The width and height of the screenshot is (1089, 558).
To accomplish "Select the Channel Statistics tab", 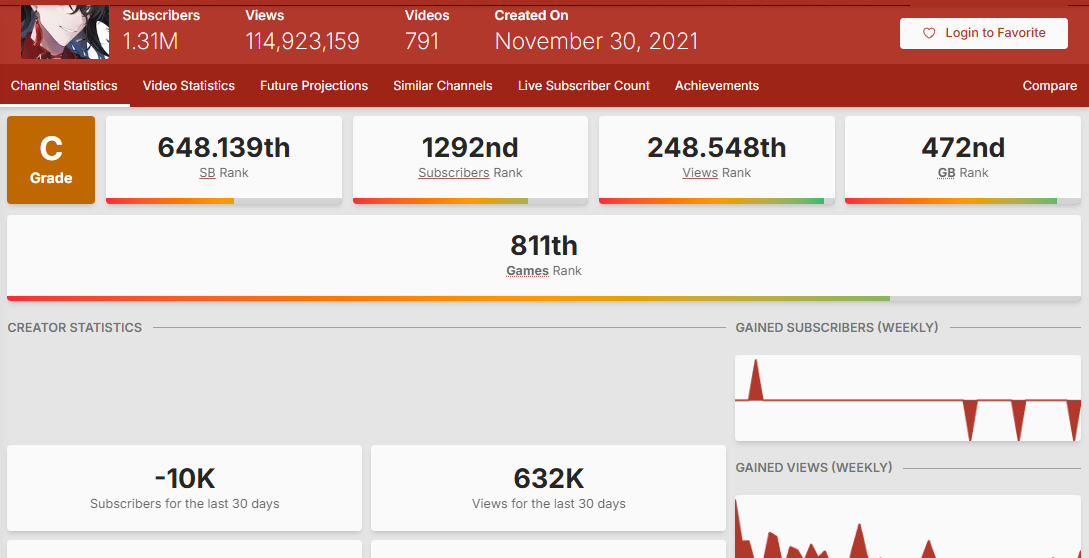I will [65, 85].
